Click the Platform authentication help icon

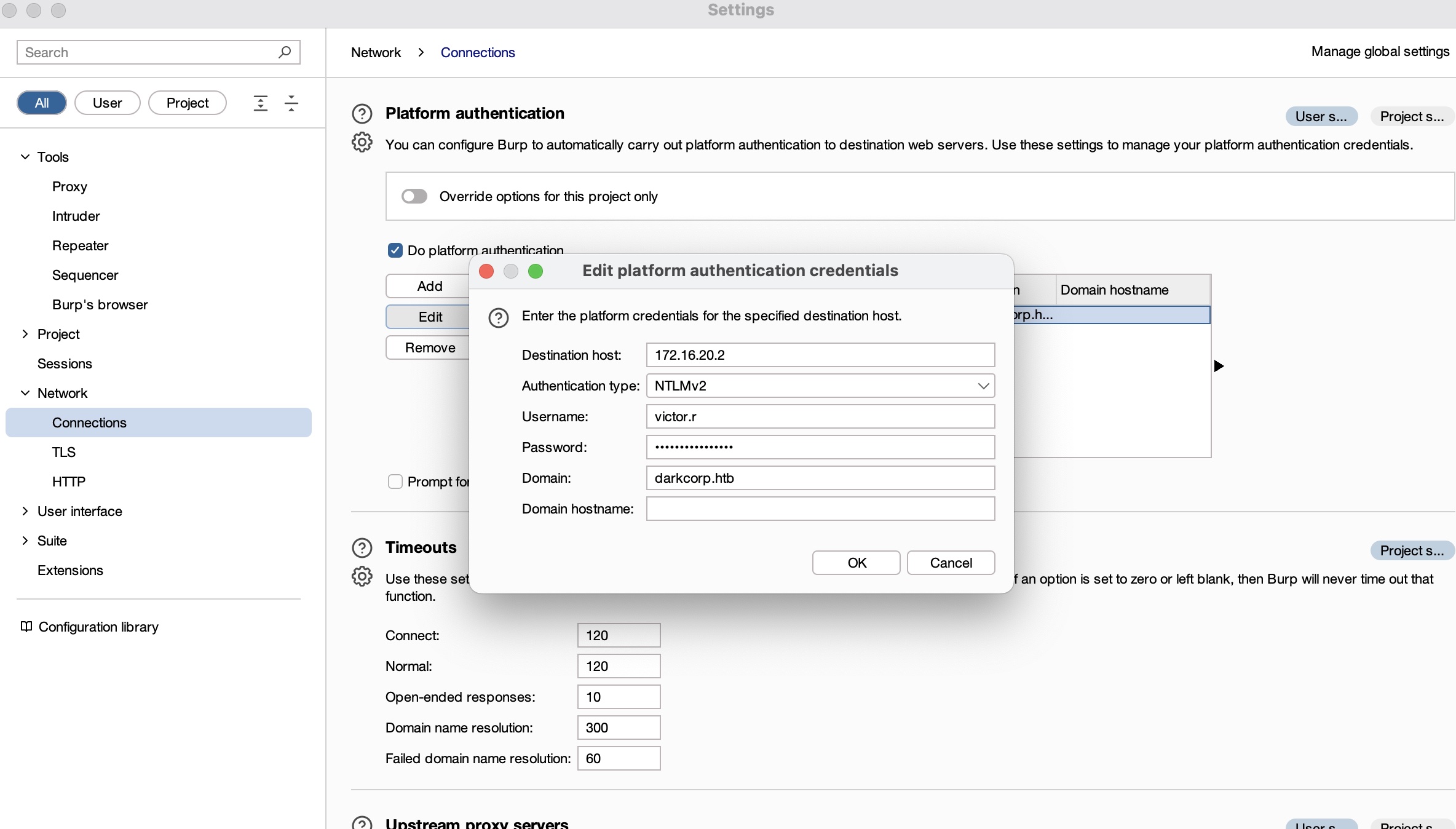(362, 114)
